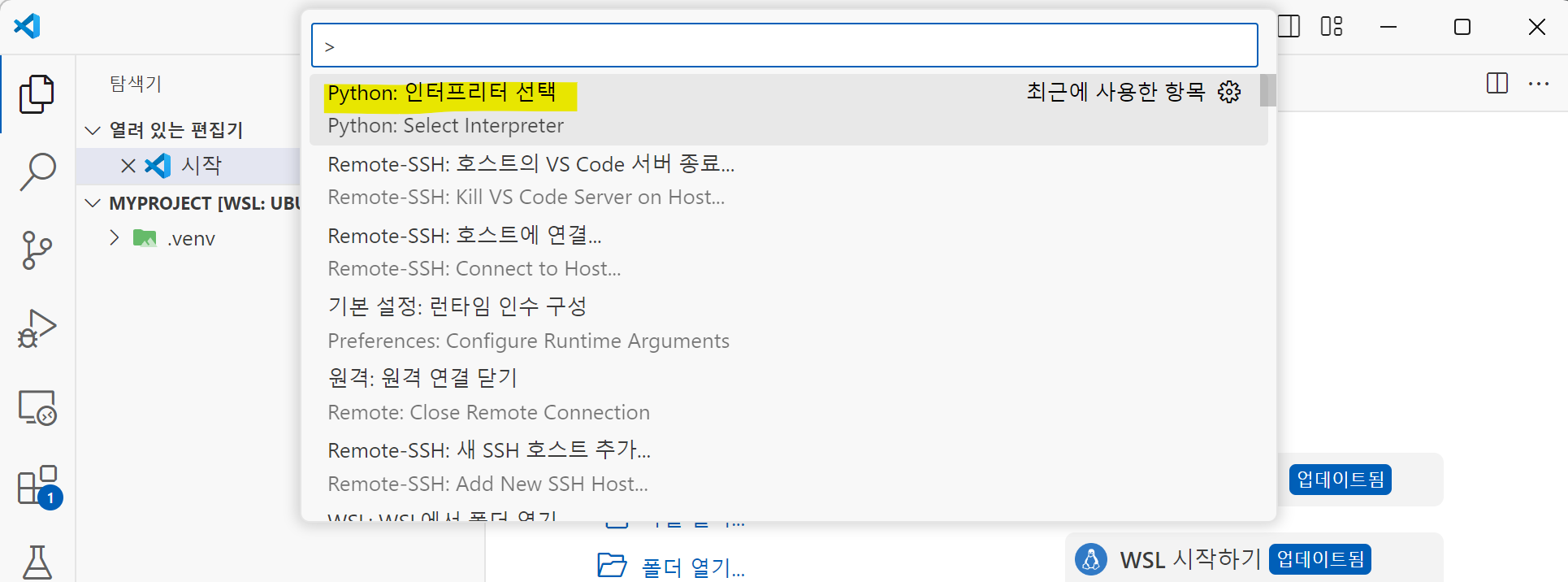Open the Extensions view with badge
Image resolution: width=1568 pixels, height=582 pixels.
click(37, 485)
